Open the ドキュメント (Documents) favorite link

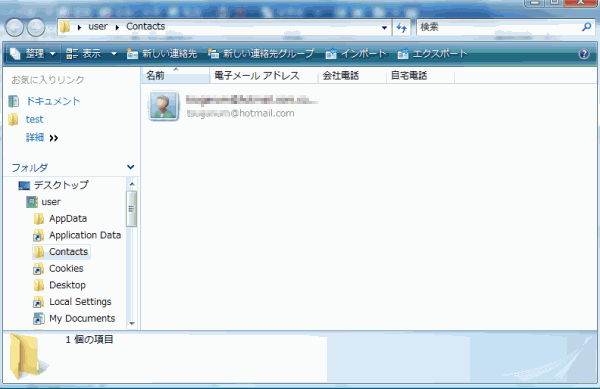(x=53, y=101)
